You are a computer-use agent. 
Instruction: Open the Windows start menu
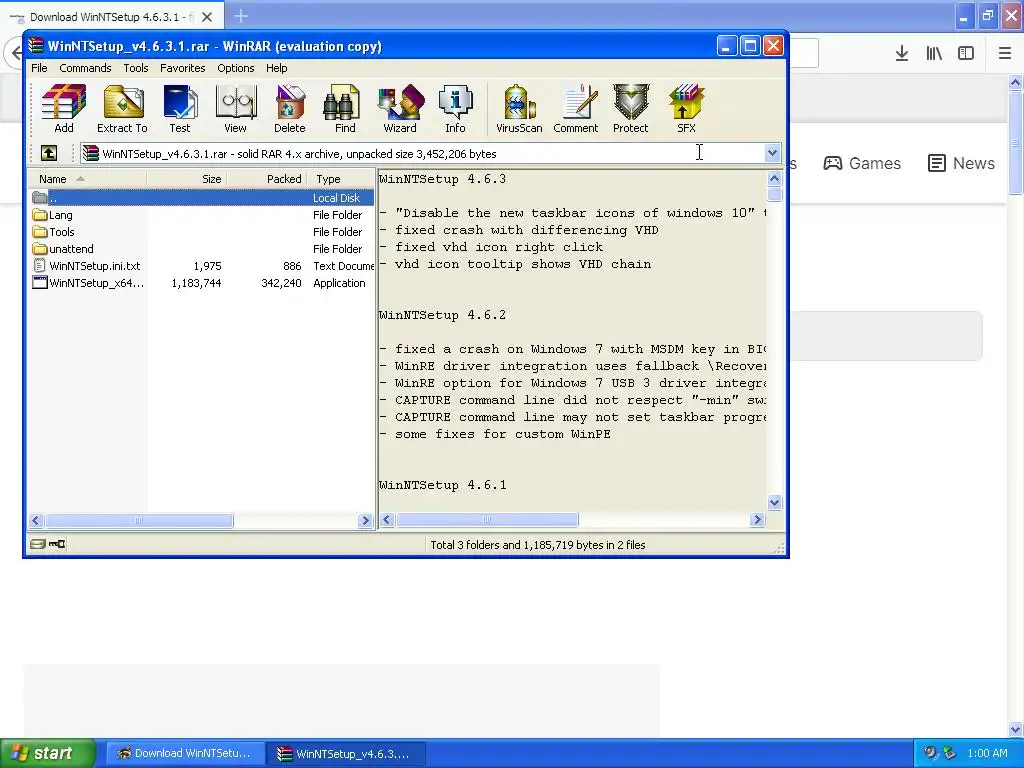click(48, 753)
